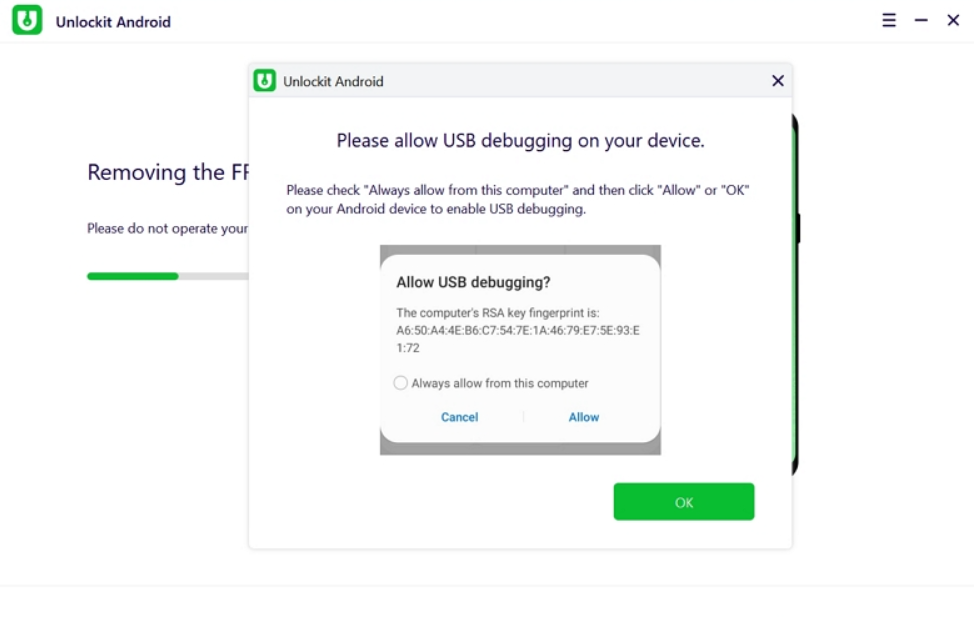Minimize the Unlockit Android main window
Screen dimensions: 974x621
click(921, 20)
